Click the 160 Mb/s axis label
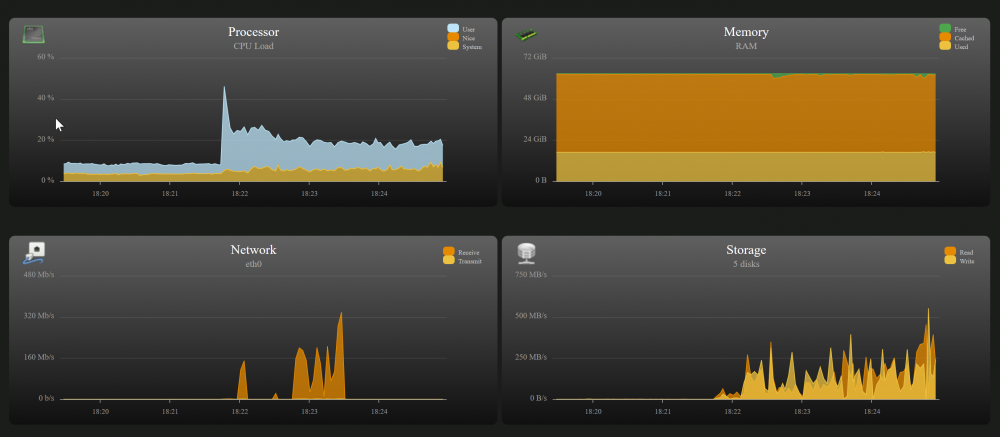Image resolution: width=1000 pixels, height=437 pixels. (40, 357)
